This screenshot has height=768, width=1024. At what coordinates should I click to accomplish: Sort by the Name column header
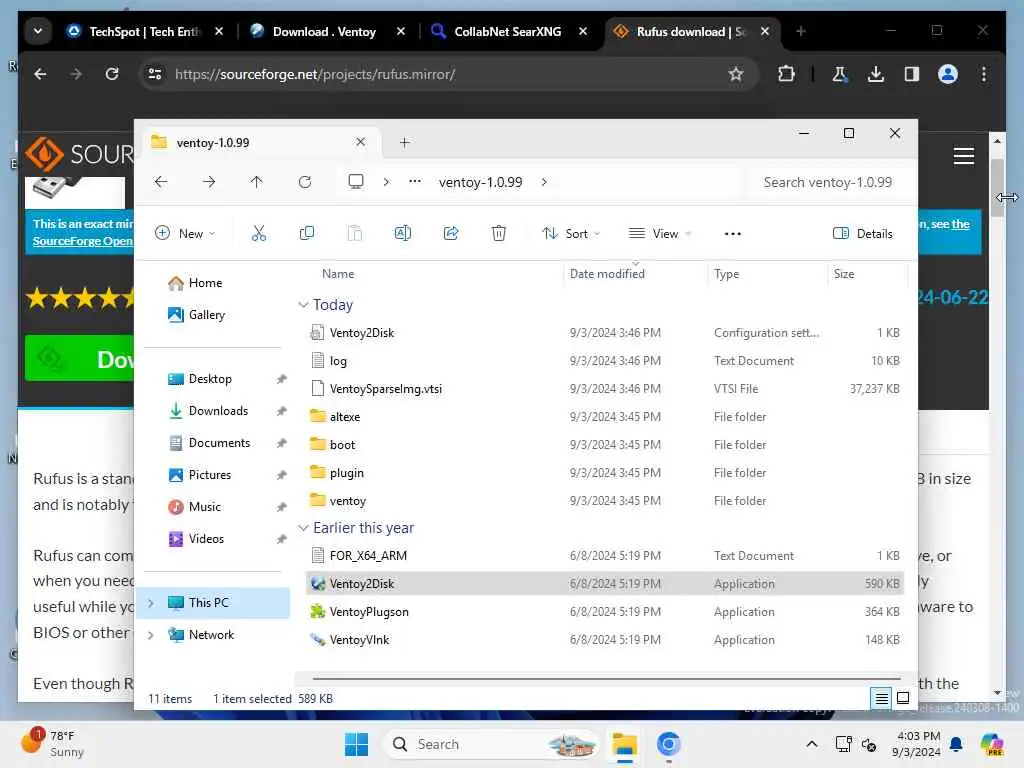[x=338, y=274]
